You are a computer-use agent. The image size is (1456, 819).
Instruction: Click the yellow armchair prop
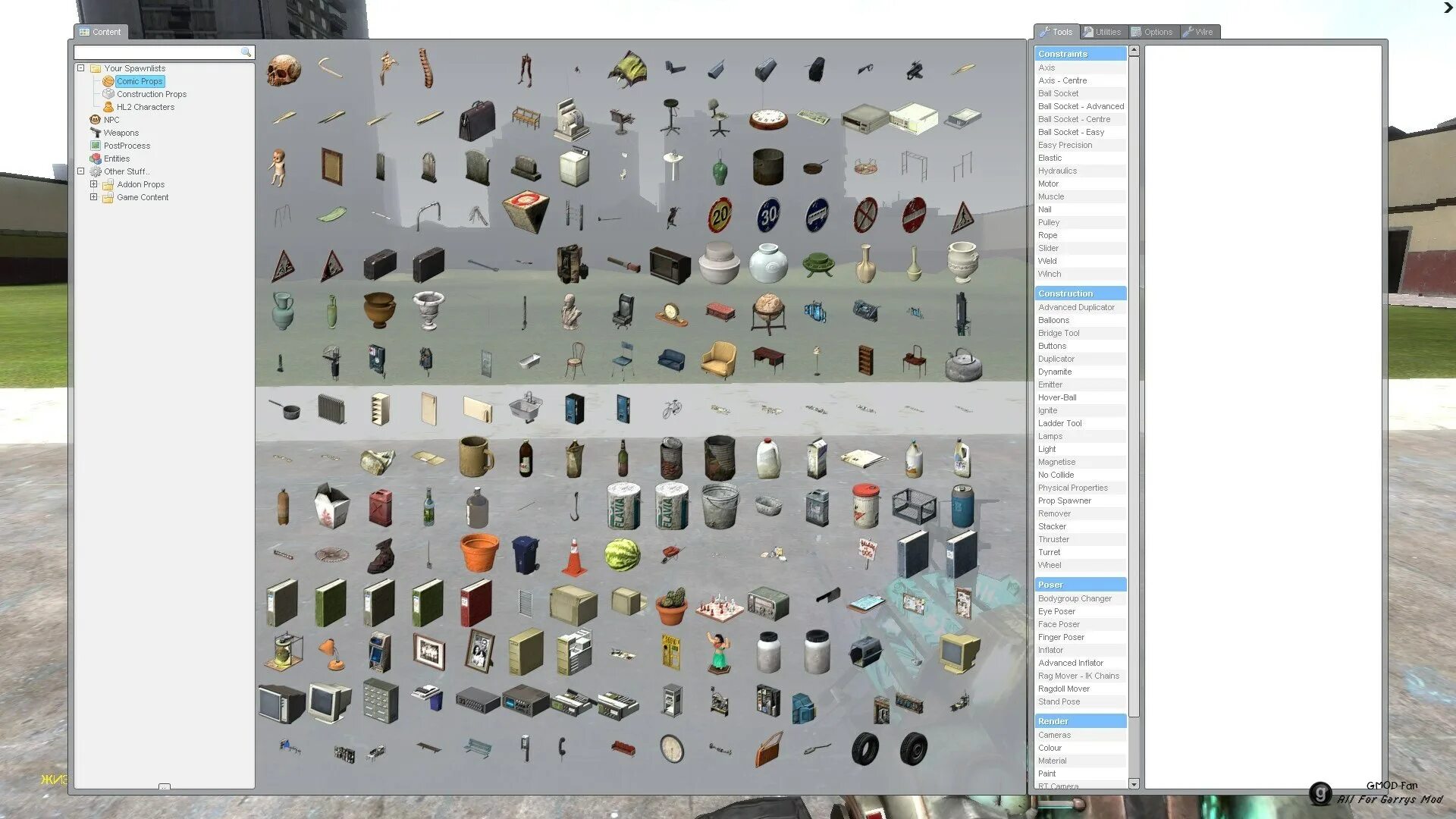(719, 359)
